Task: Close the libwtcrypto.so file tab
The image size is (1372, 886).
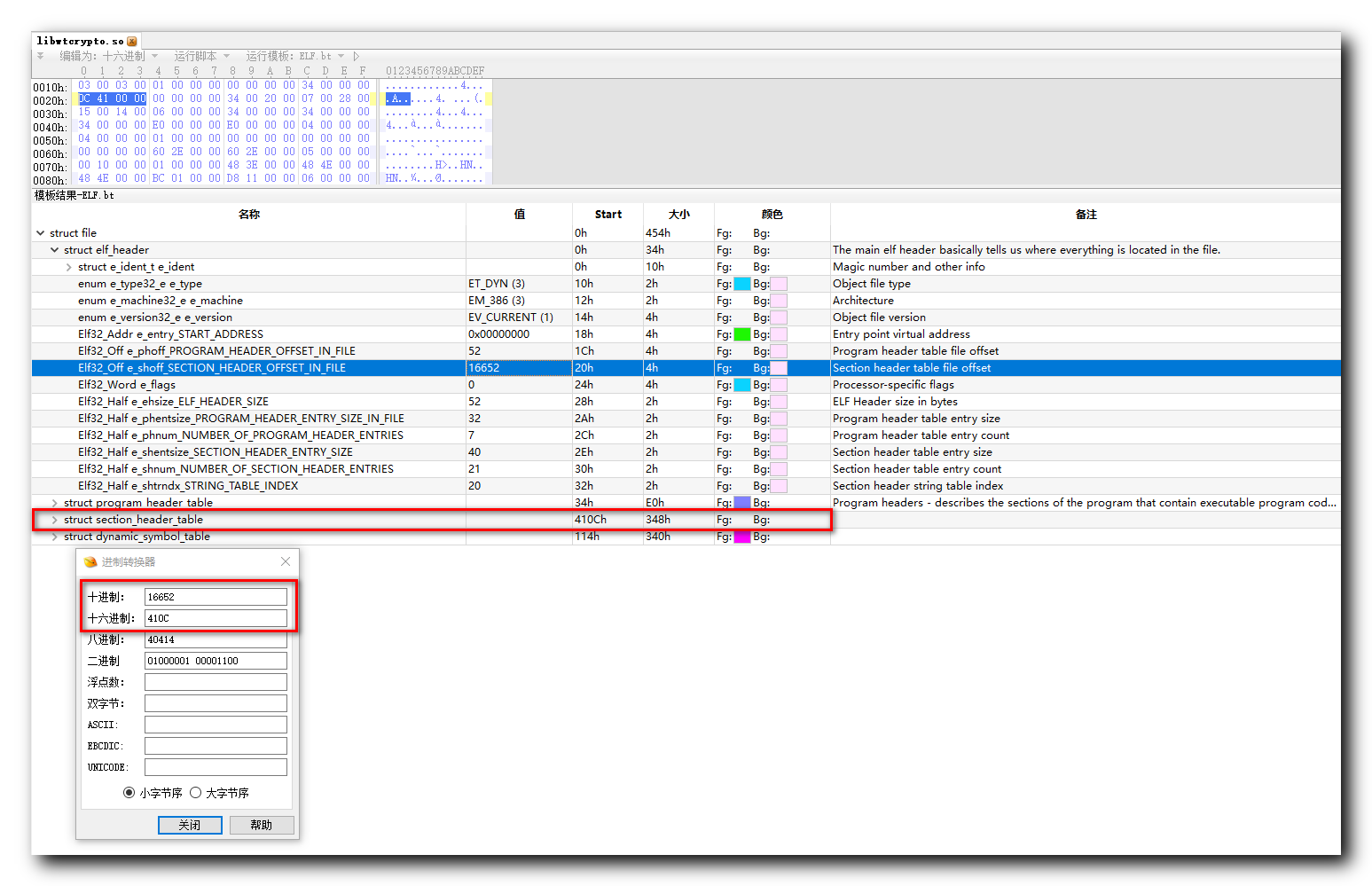Action: (132, 42)
